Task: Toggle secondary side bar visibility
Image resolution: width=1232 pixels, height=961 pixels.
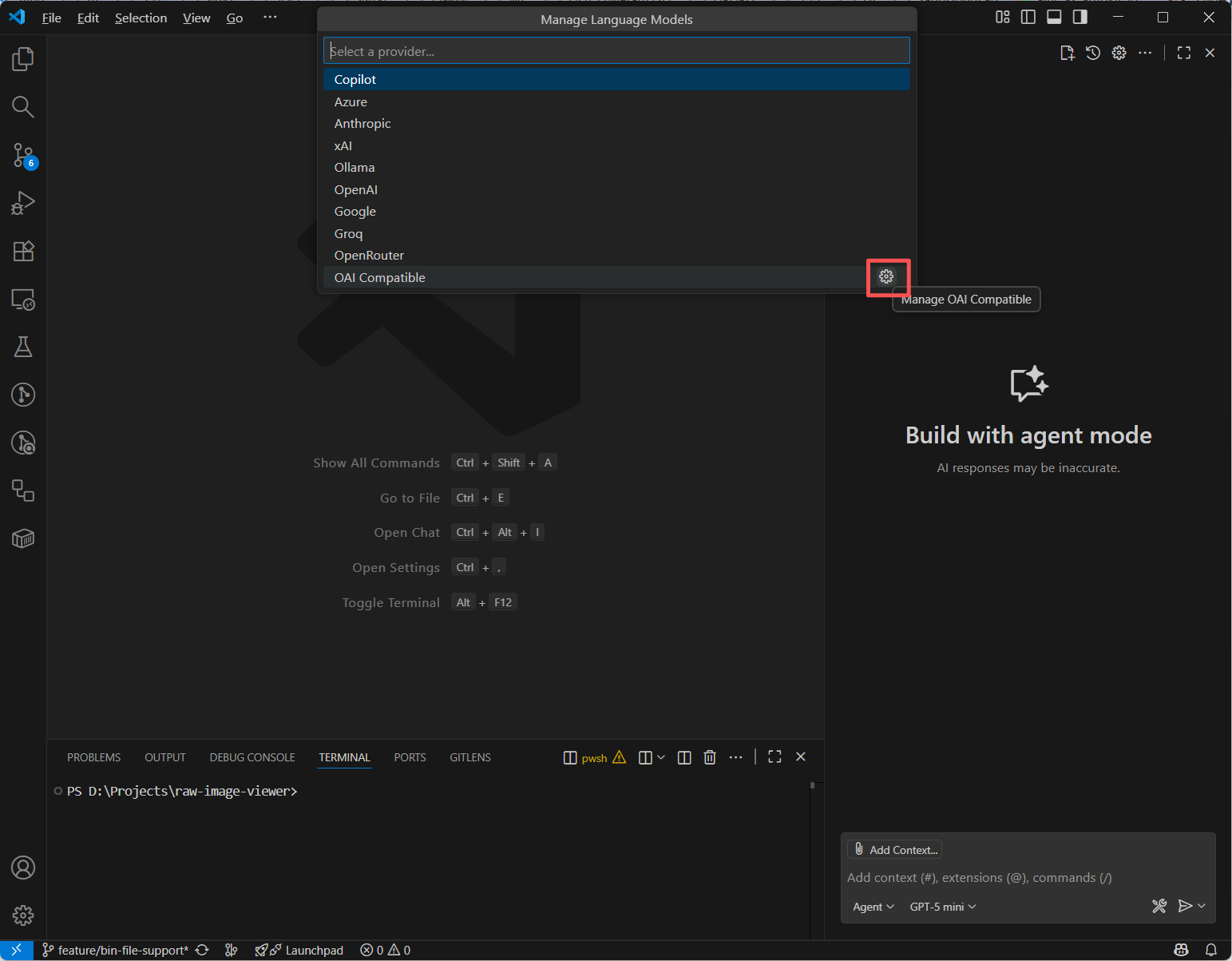Action: tap(1080, 17)
